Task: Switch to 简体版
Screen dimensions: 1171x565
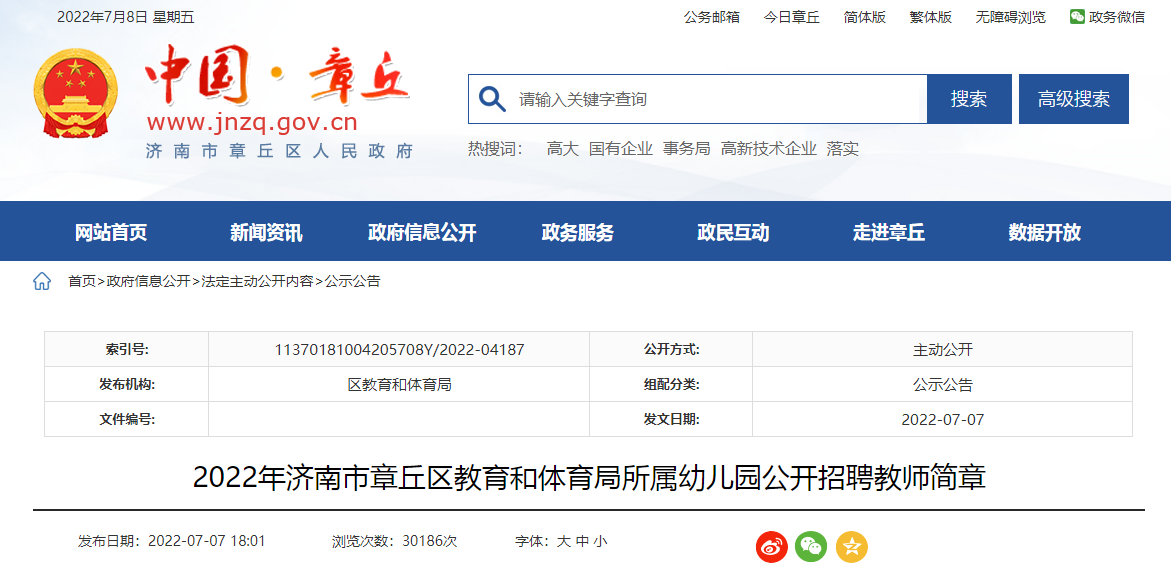Action: pos(865,16)
